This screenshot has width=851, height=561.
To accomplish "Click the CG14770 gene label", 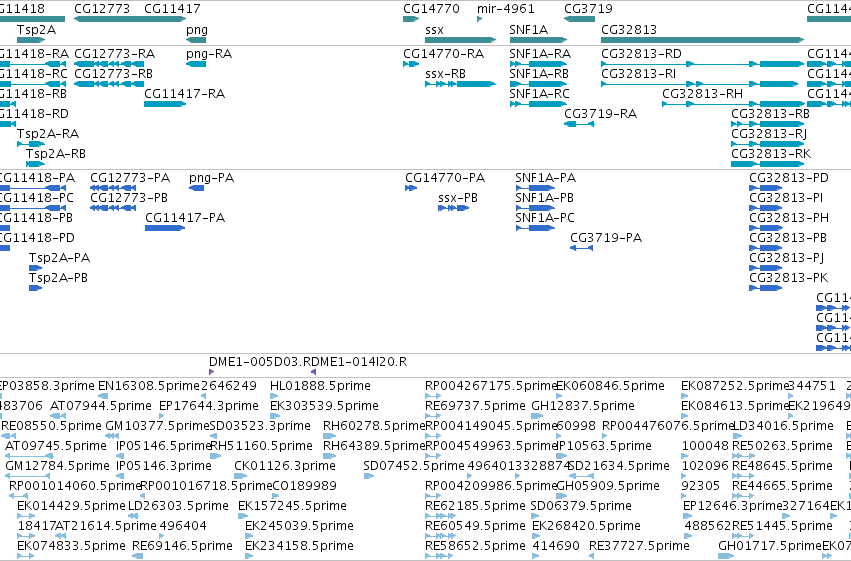I will click(x=431, y=9).
